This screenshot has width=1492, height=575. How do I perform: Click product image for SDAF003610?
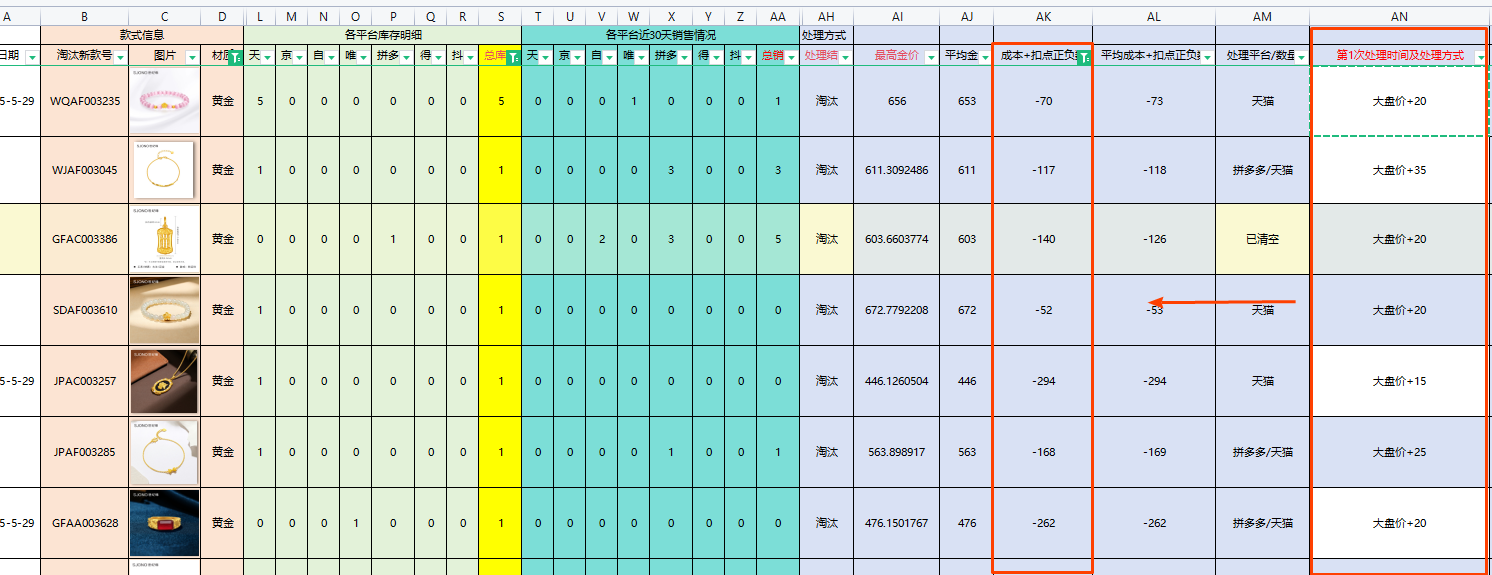(164, 310)
